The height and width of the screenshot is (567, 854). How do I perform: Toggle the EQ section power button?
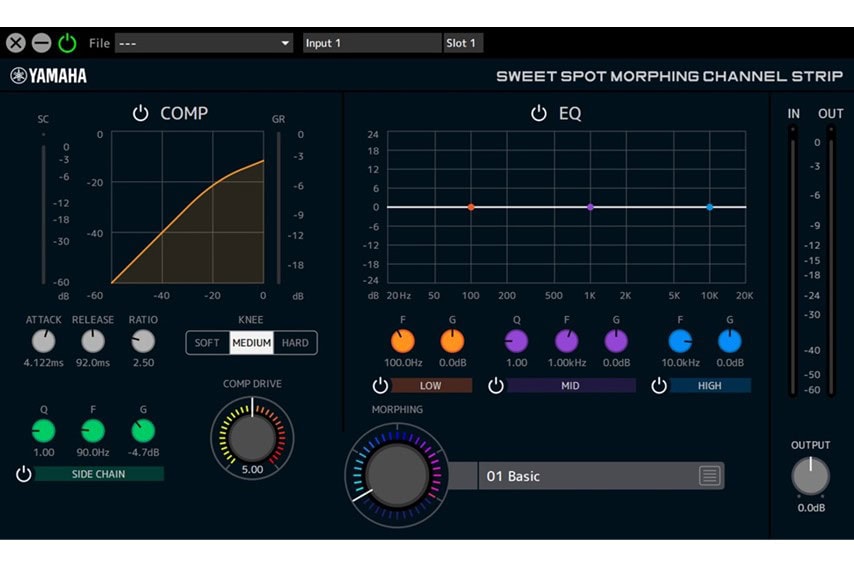538,114
